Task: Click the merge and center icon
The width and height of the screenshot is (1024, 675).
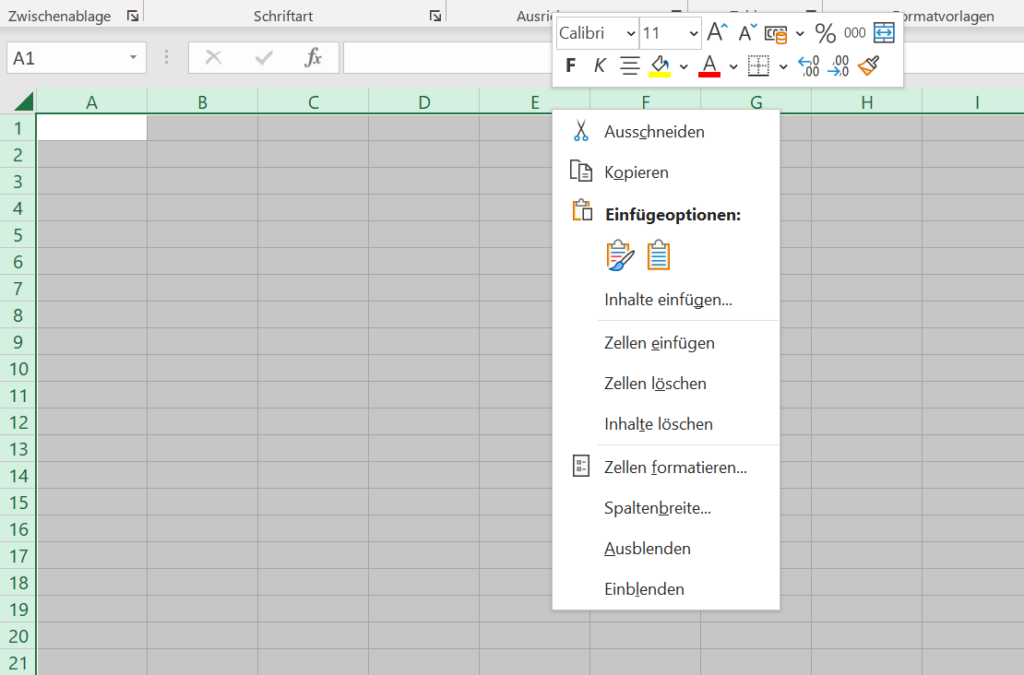Action: [884, 33]
